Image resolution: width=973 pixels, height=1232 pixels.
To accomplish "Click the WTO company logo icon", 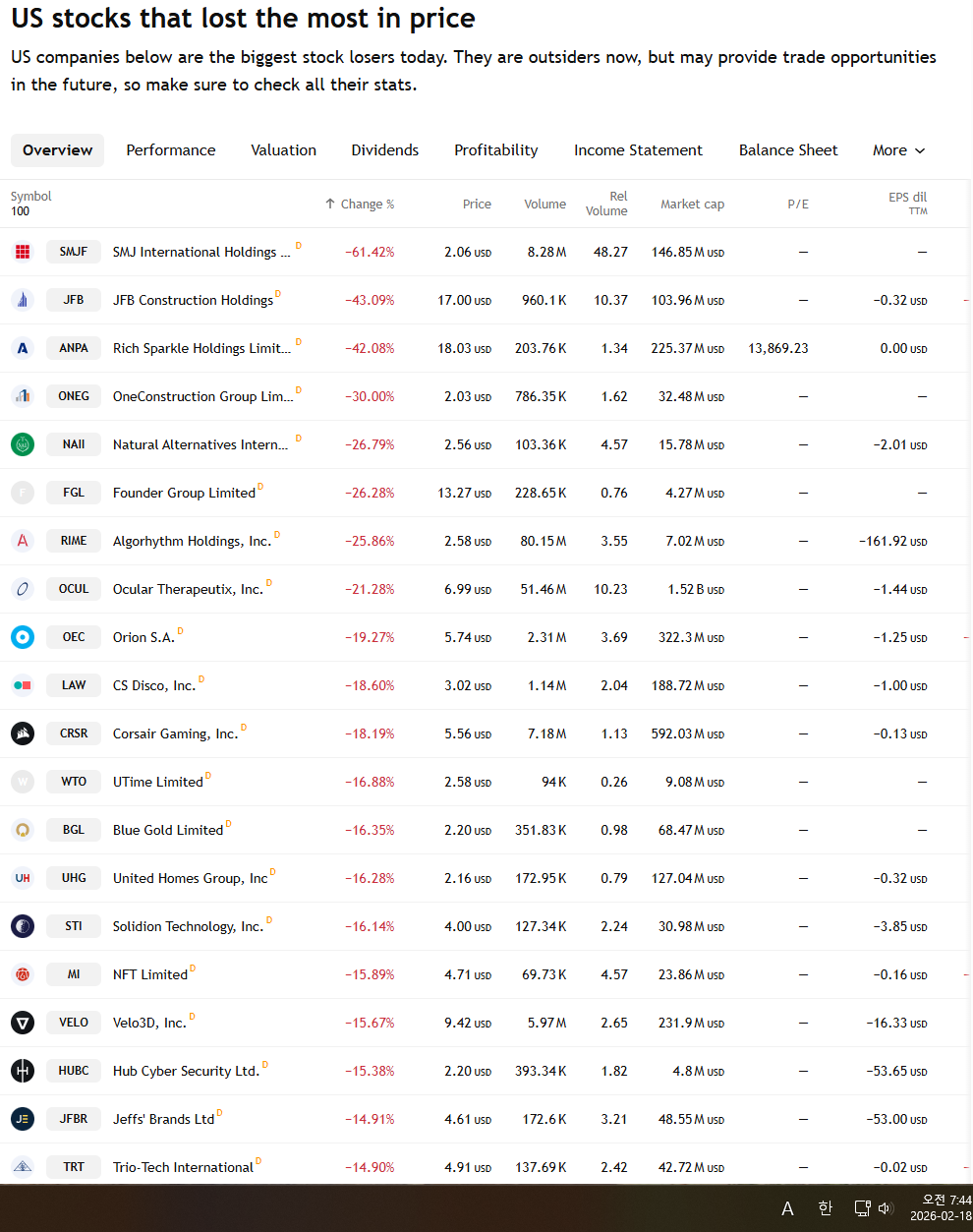I will (23, 782).
